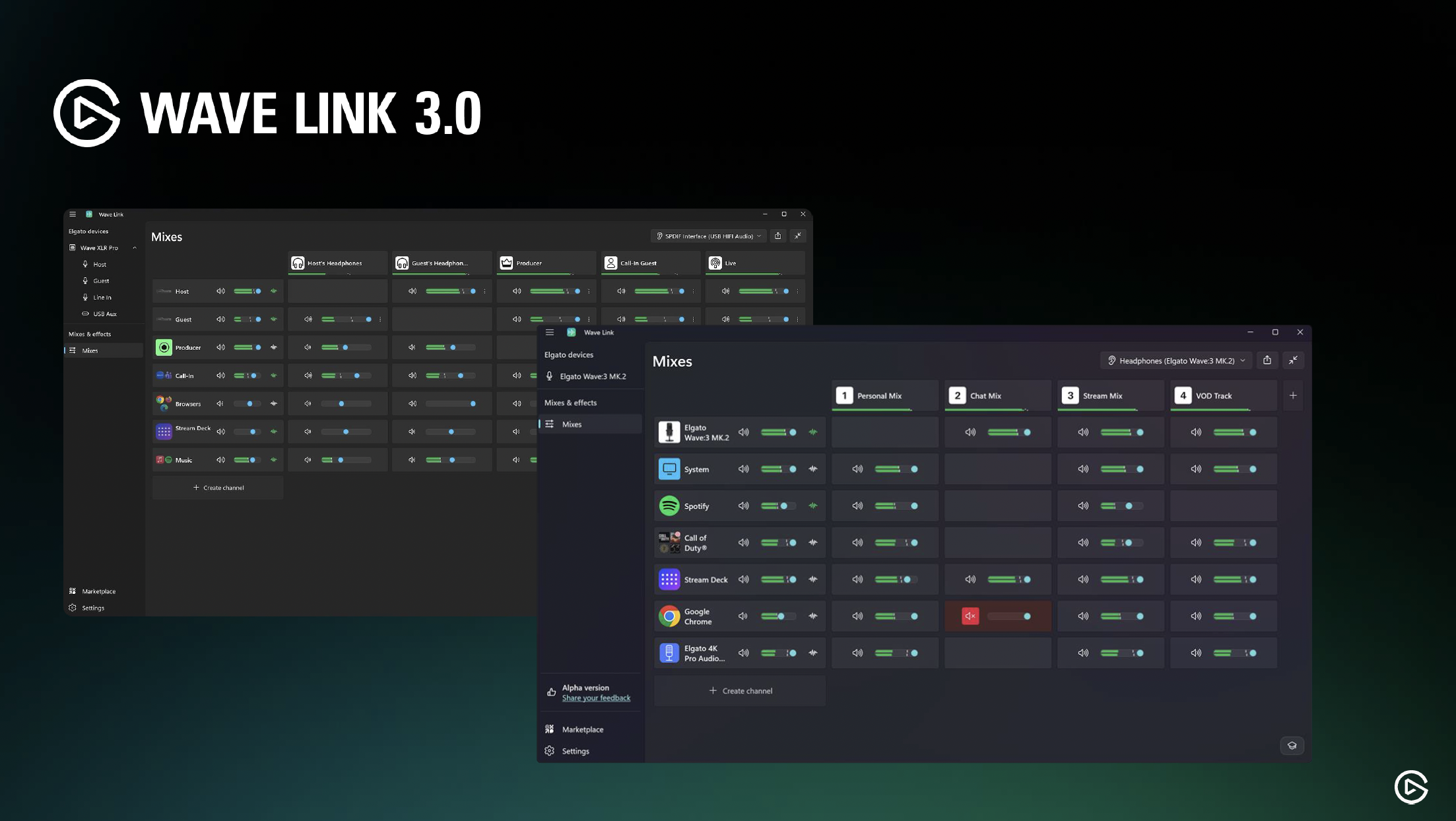Open the Share your feedback link
The image size is (1456, 821).
(596, 698)
